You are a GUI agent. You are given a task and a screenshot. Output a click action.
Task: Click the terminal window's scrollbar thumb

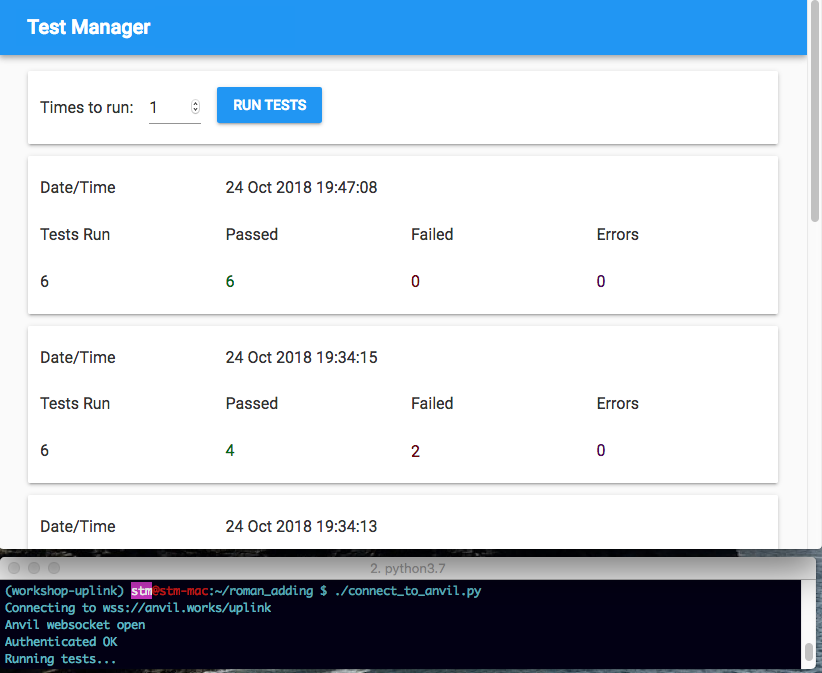pos(808,652)
